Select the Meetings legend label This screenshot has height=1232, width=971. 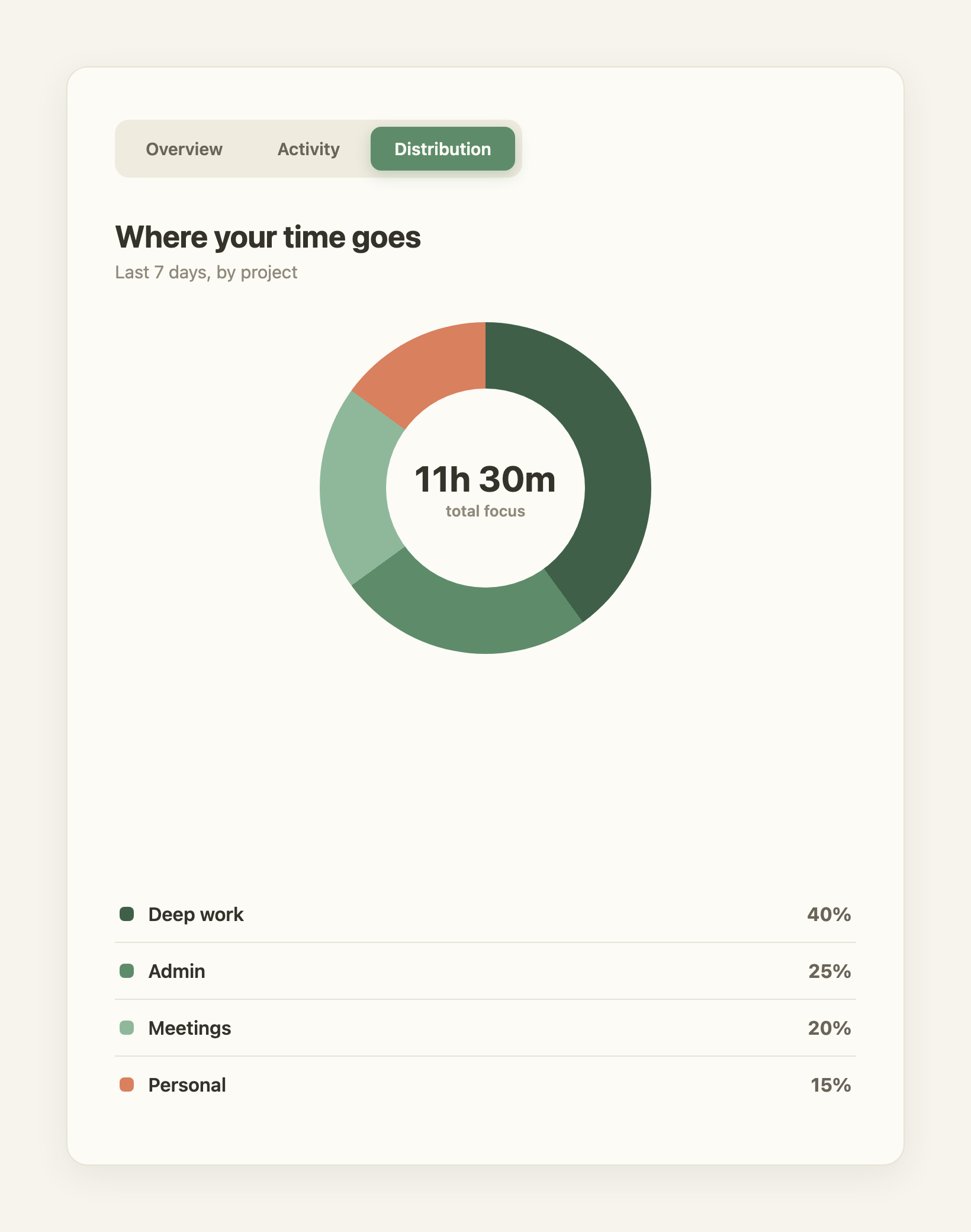(x=189, y=1028)
